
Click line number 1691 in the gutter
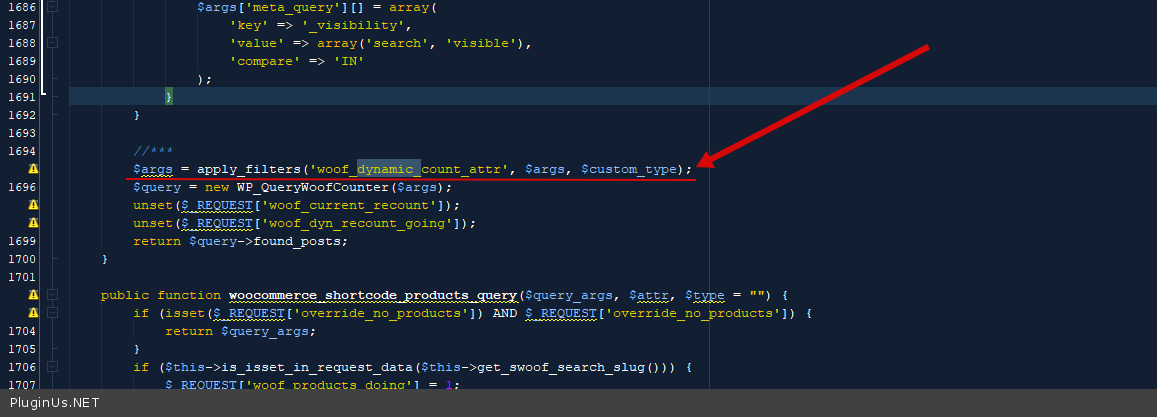[20, 97]
